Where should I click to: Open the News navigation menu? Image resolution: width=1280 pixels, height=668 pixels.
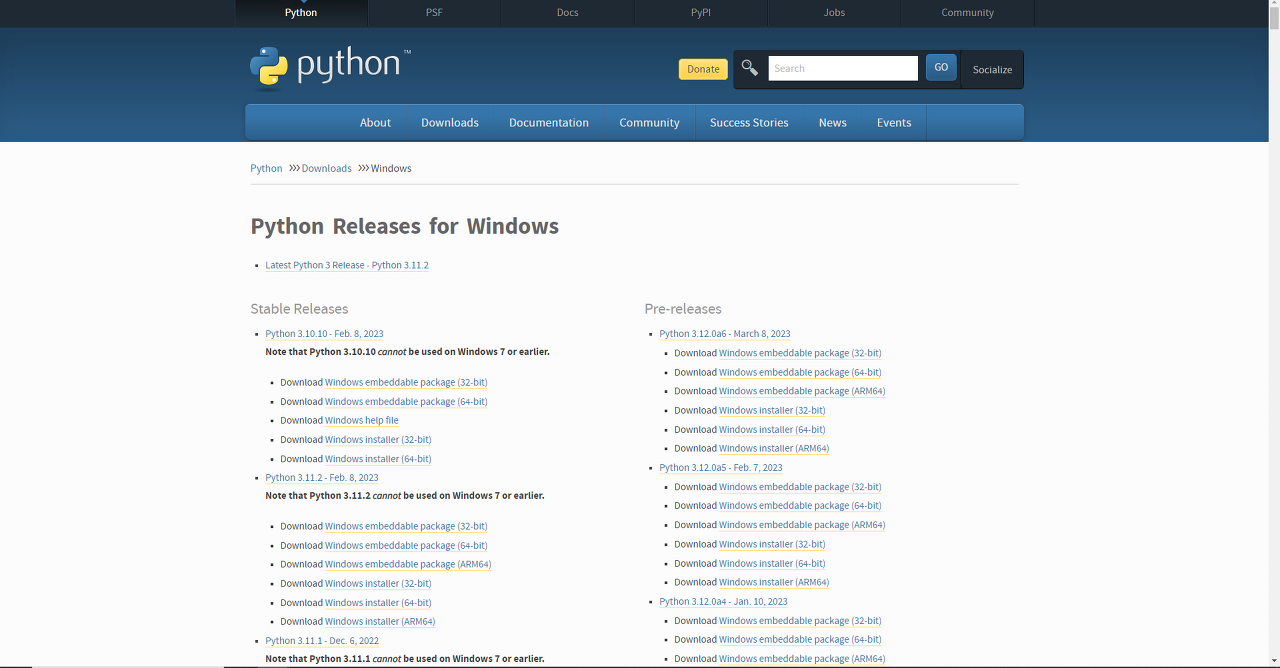(832, 122)
